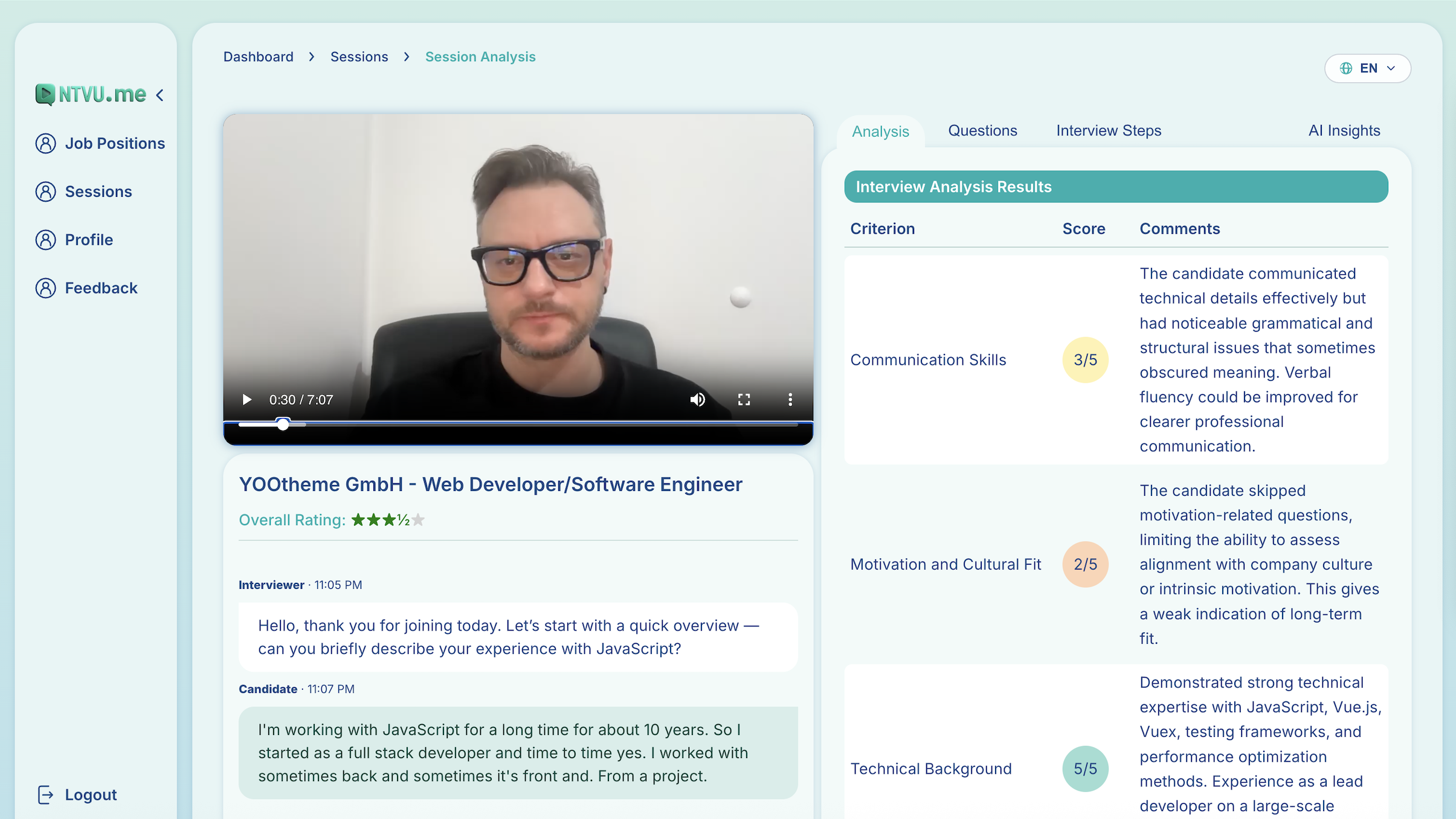1456x819 pixels.
Task: Open Sessions from the sidebar
Action: [98, 191]
